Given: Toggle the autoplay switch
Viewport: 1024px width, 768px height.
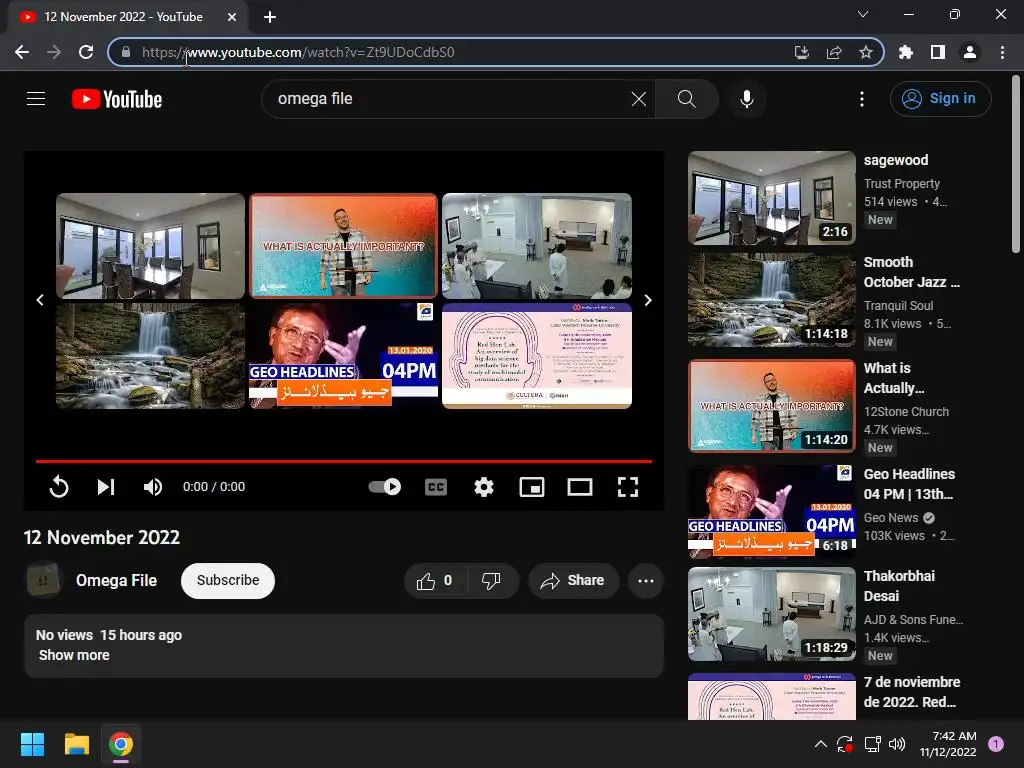Looking at the screenshot, I should [x=385, y=487].
